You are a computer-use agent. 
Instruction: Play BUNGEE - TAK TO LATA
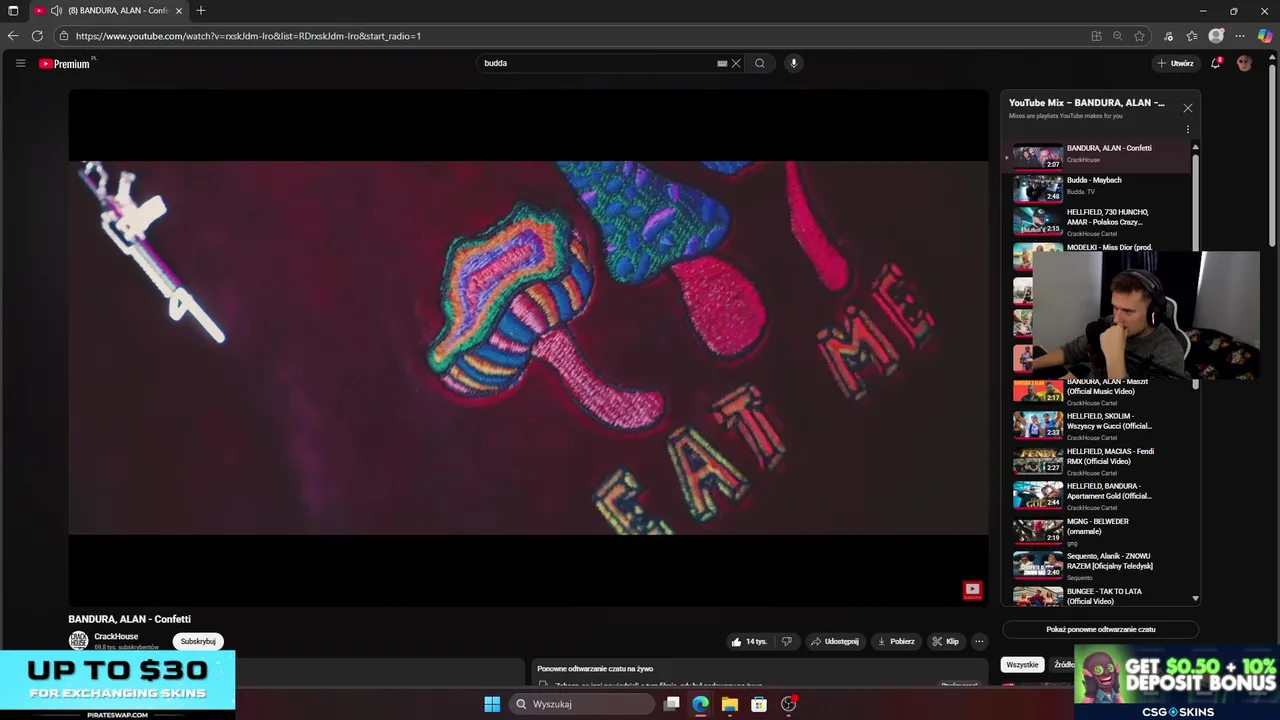pos(1098,596)
